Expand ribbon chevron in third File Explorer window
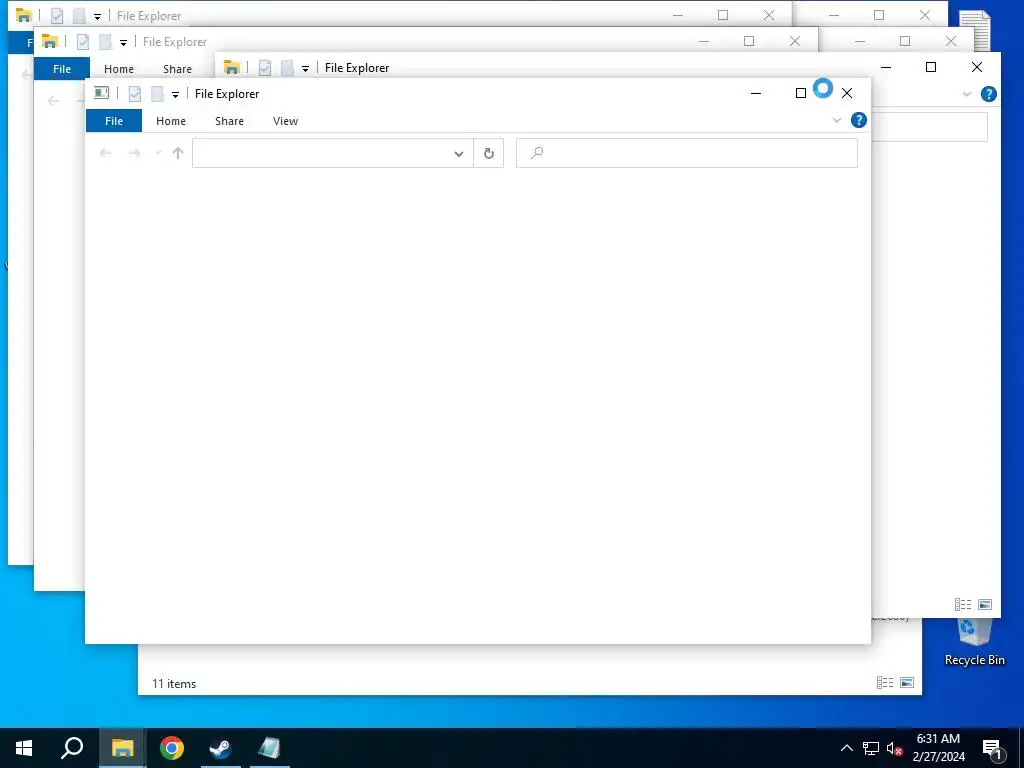This screenshot has width=1024, height=768. (967, 94)
